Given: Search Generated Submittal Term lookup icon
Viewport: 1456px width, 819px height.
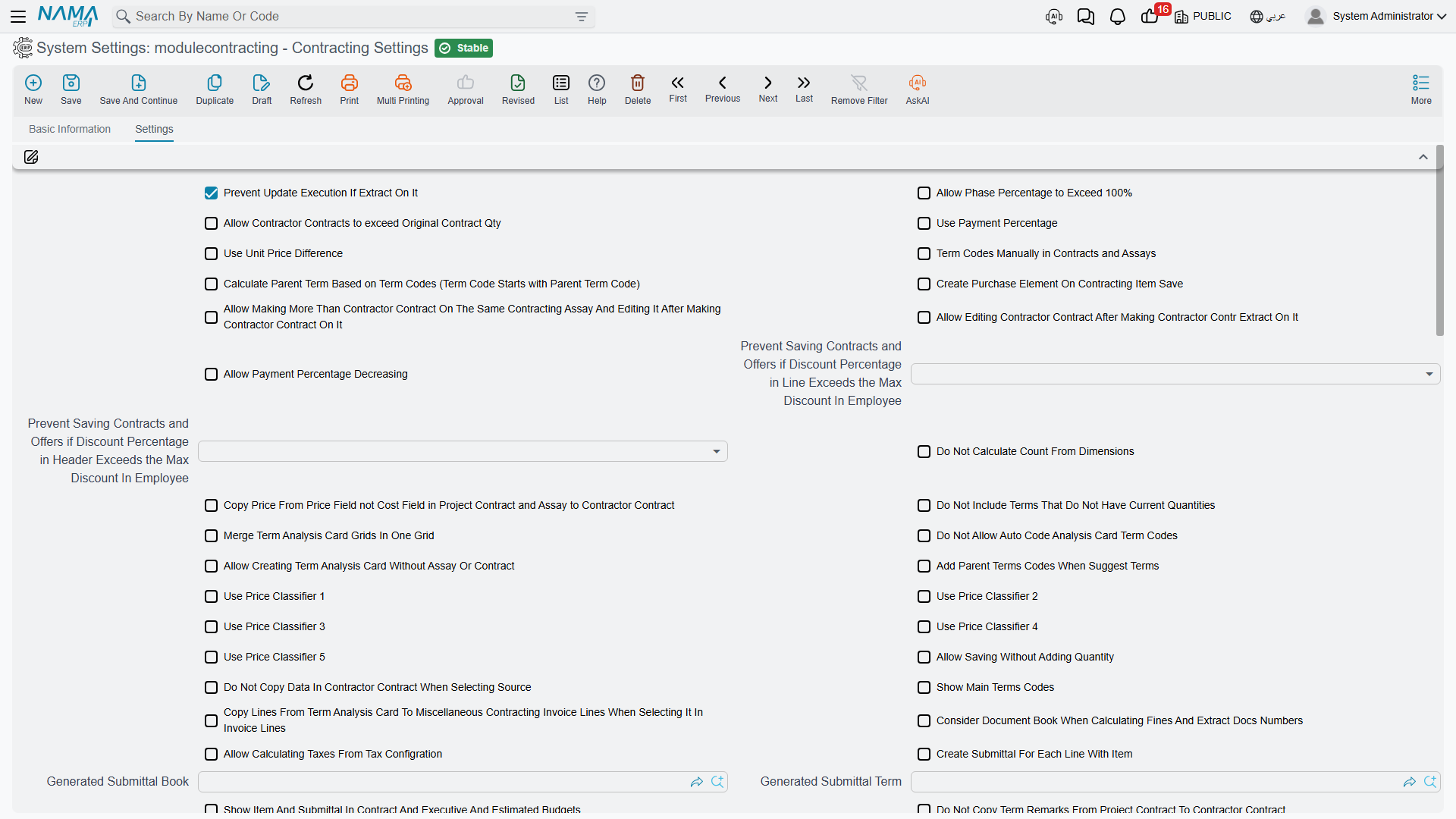Looking at the screenshot, I should click(x=1430, y=782).
